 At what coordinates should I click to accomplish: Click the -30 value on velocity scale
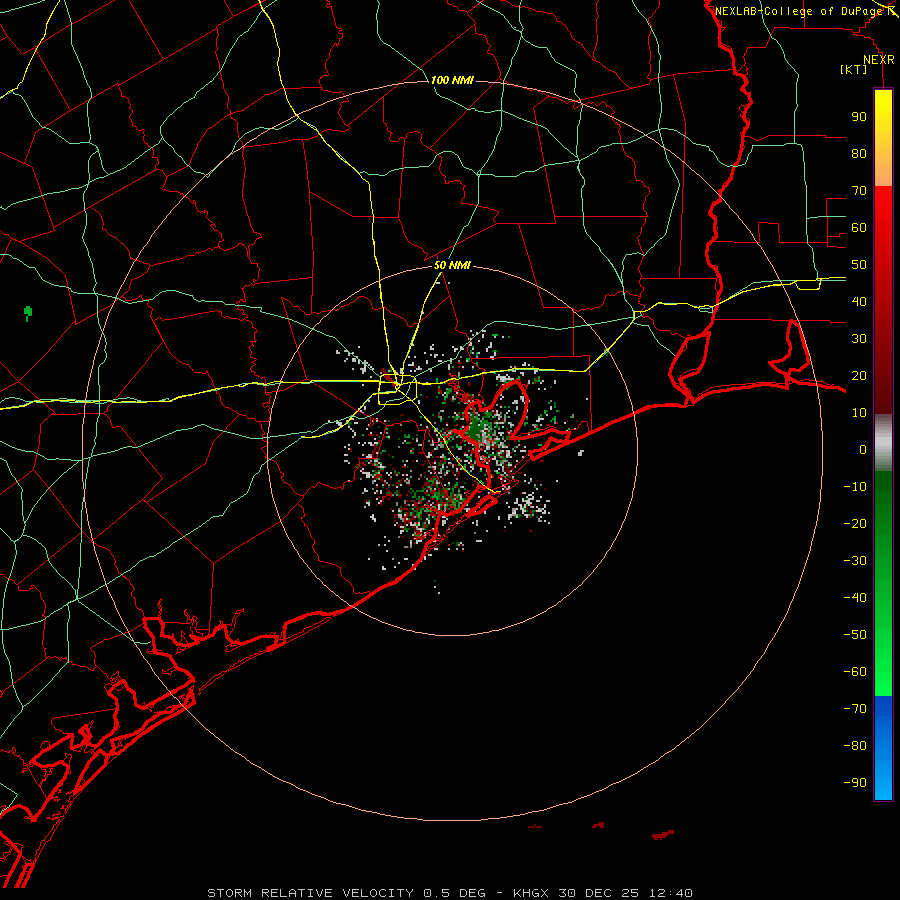click(x=855, y=561)
